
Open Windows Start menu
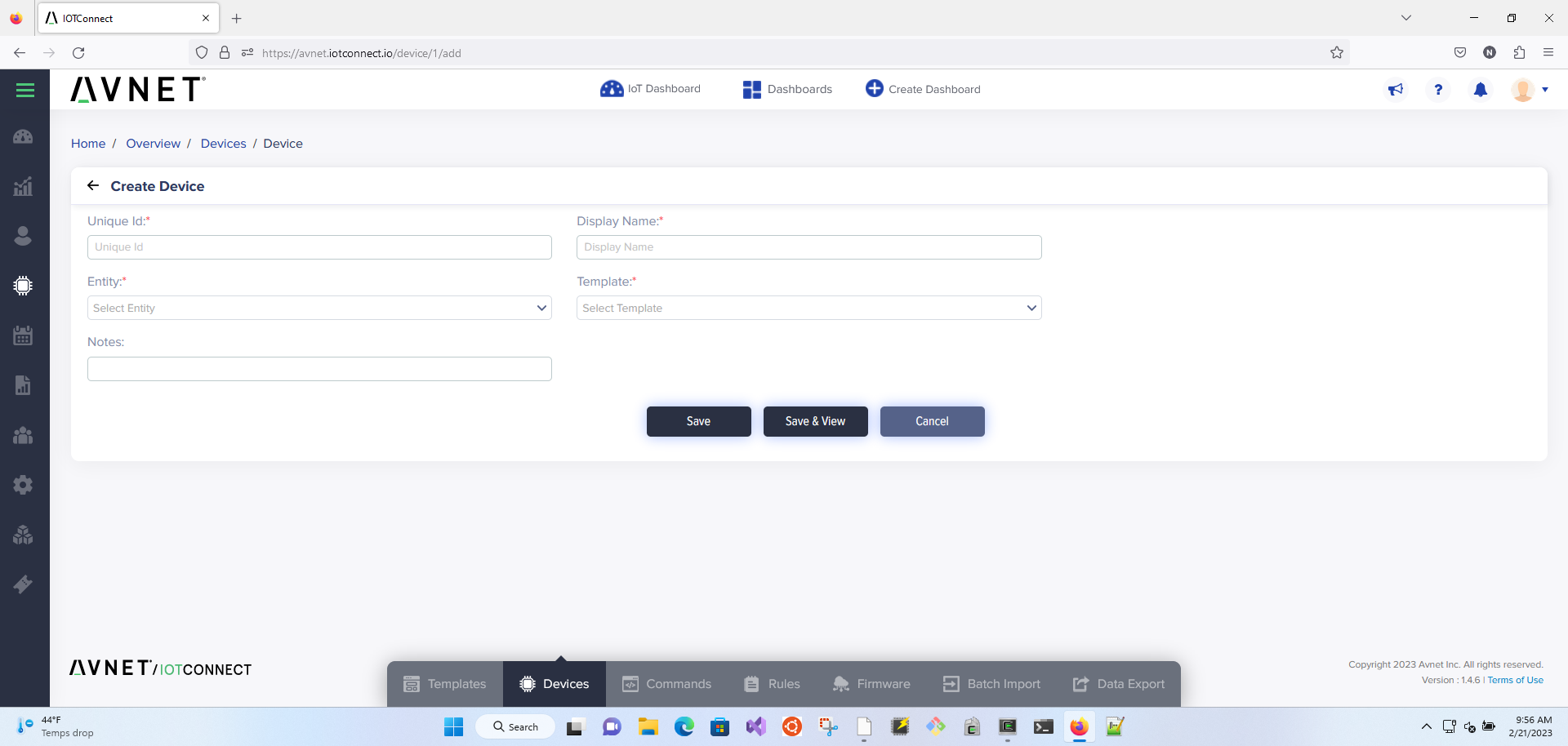[x=453, y=726]
